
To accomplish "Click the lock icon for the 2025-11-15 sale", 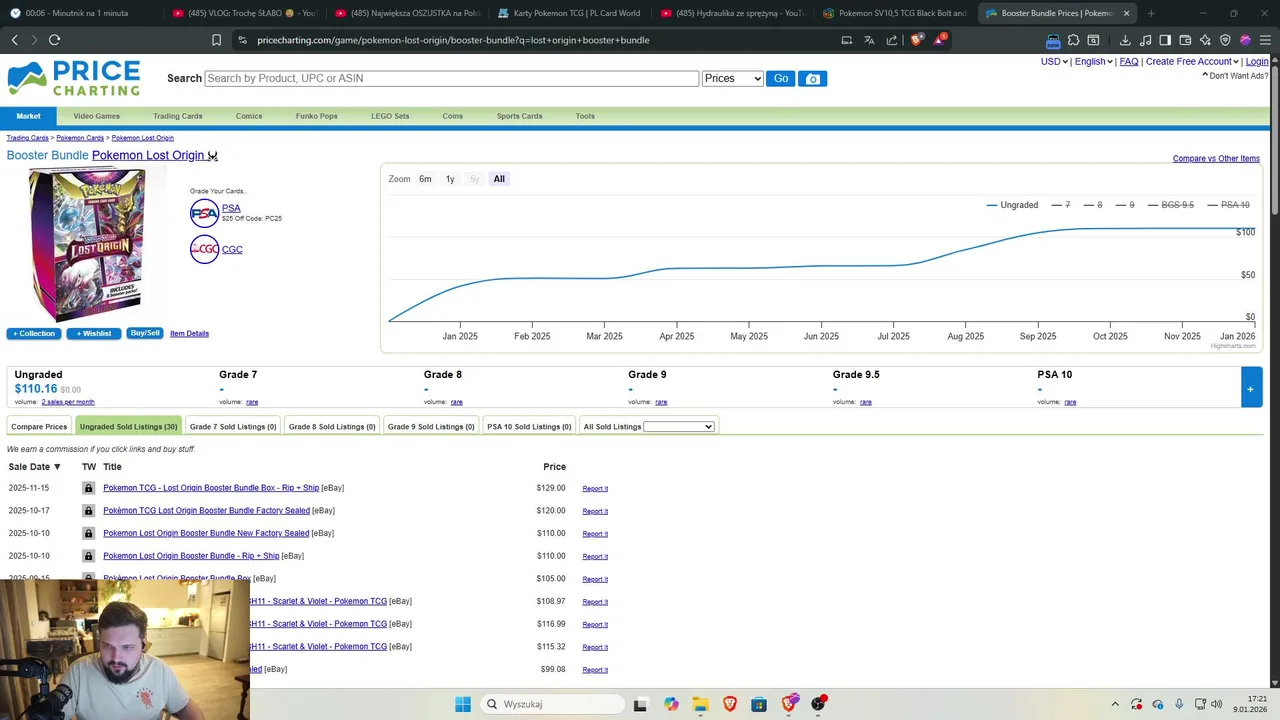I will [88, 488].
